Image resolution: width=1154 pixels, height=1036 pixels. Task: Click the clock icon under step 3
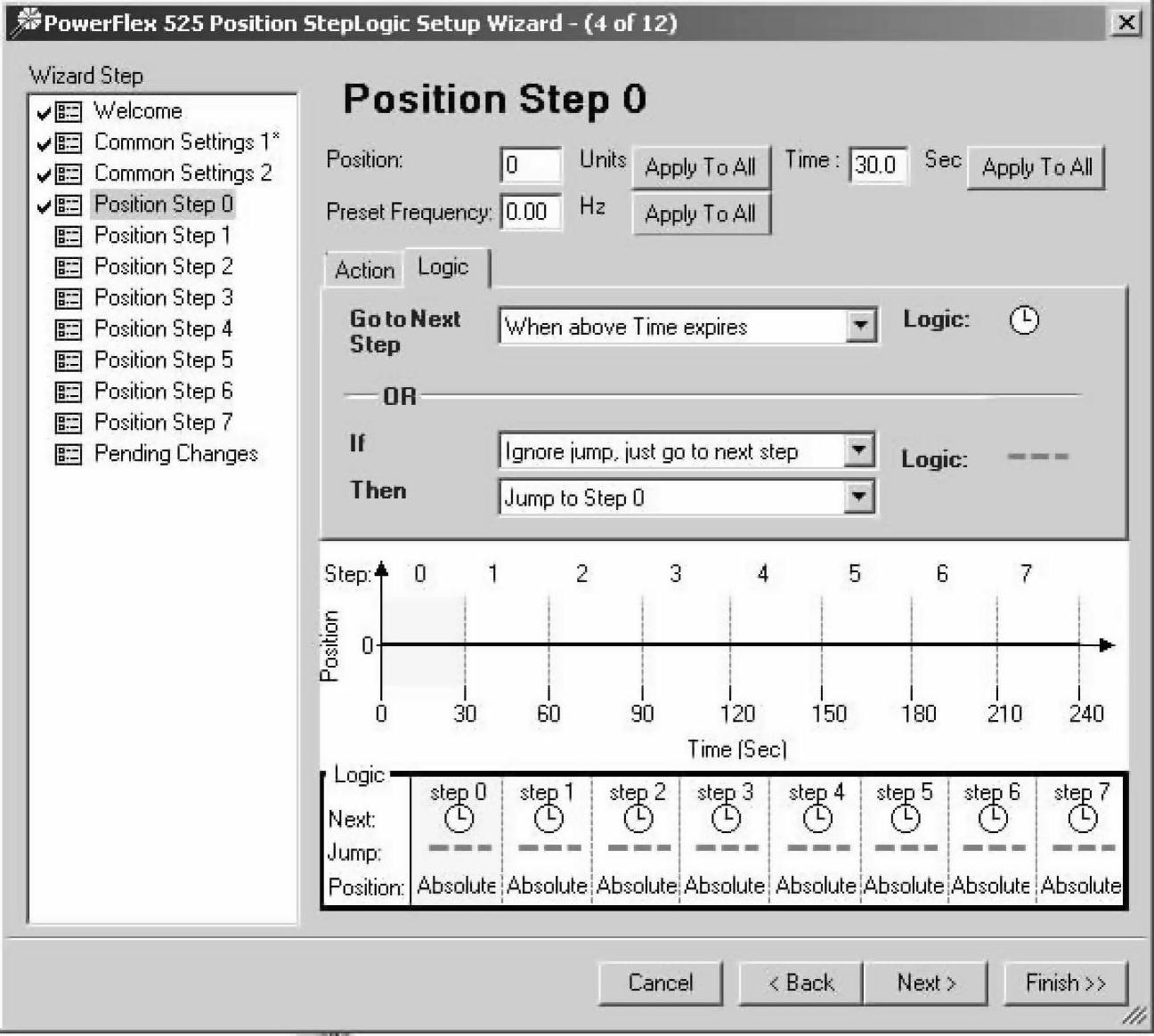tap(726, 818)
